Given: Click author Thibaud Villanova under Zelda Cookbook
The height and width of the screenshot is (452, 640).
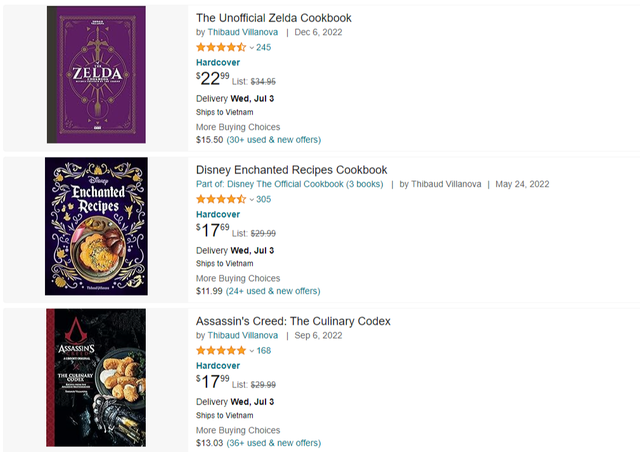Looking at the screenshot, I should click(242, 32).
